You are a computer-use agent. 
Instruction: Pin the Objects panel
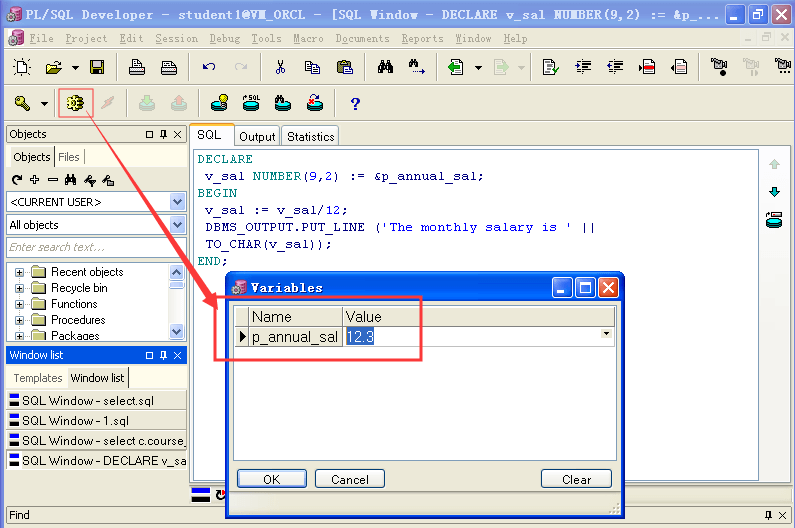click(x=163, y=134)
